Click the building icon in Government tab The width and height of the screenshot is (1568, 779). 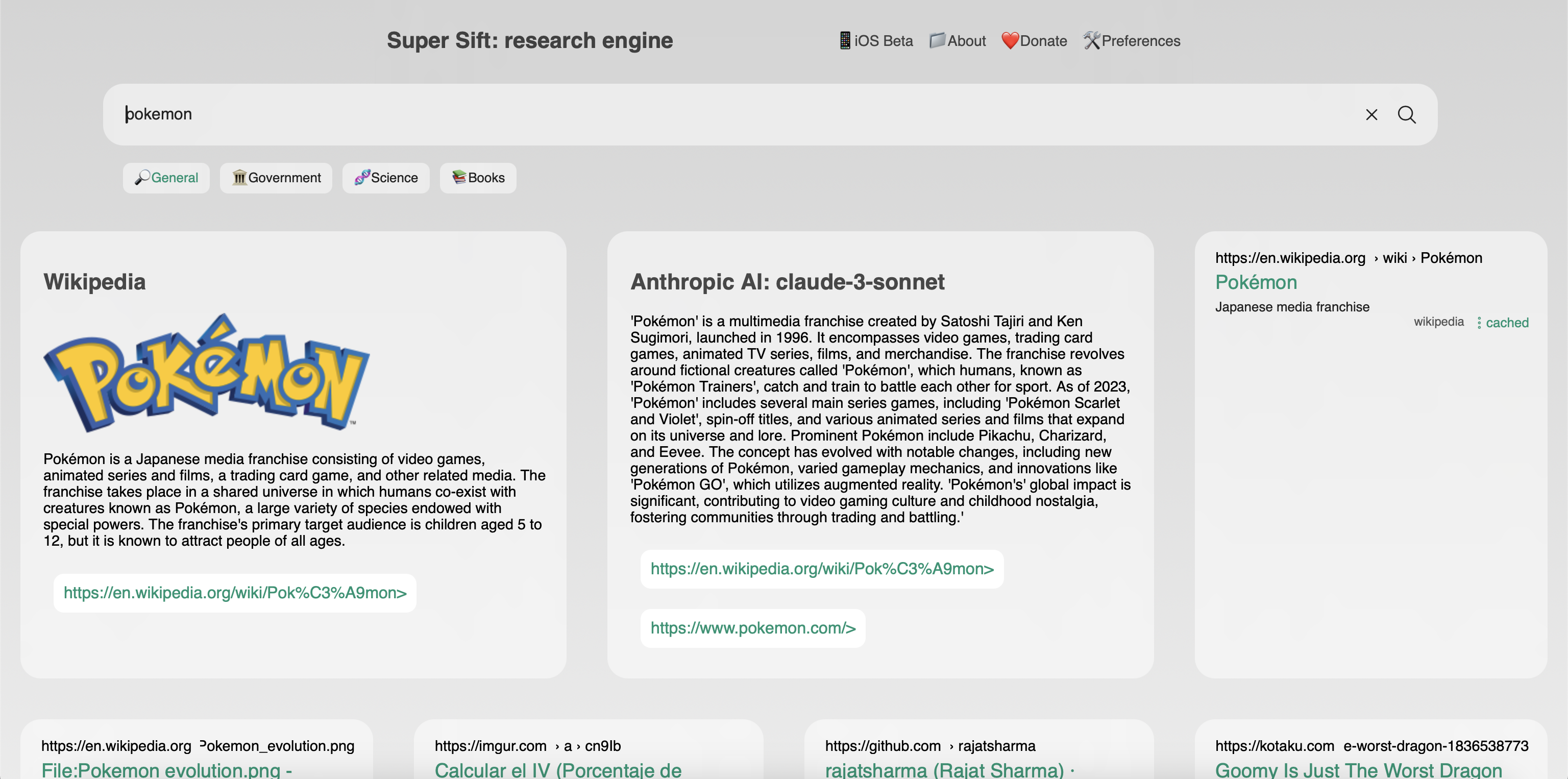click(239, 177)
